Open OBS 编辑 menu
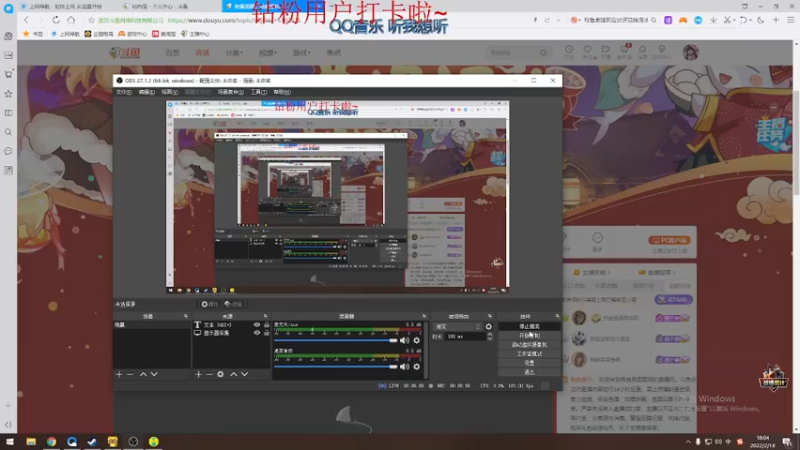800x450 pixels. coord(146,92)
